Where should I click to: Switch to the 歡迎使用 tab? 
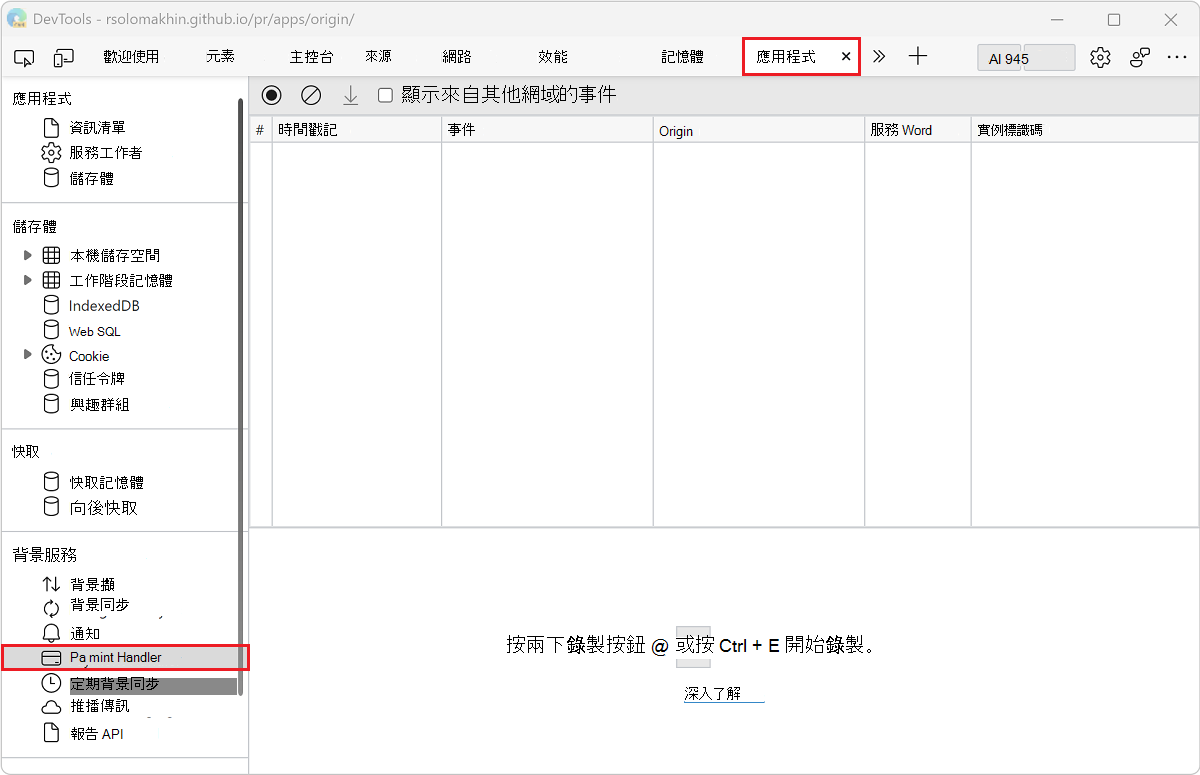(x=131, y=57)
